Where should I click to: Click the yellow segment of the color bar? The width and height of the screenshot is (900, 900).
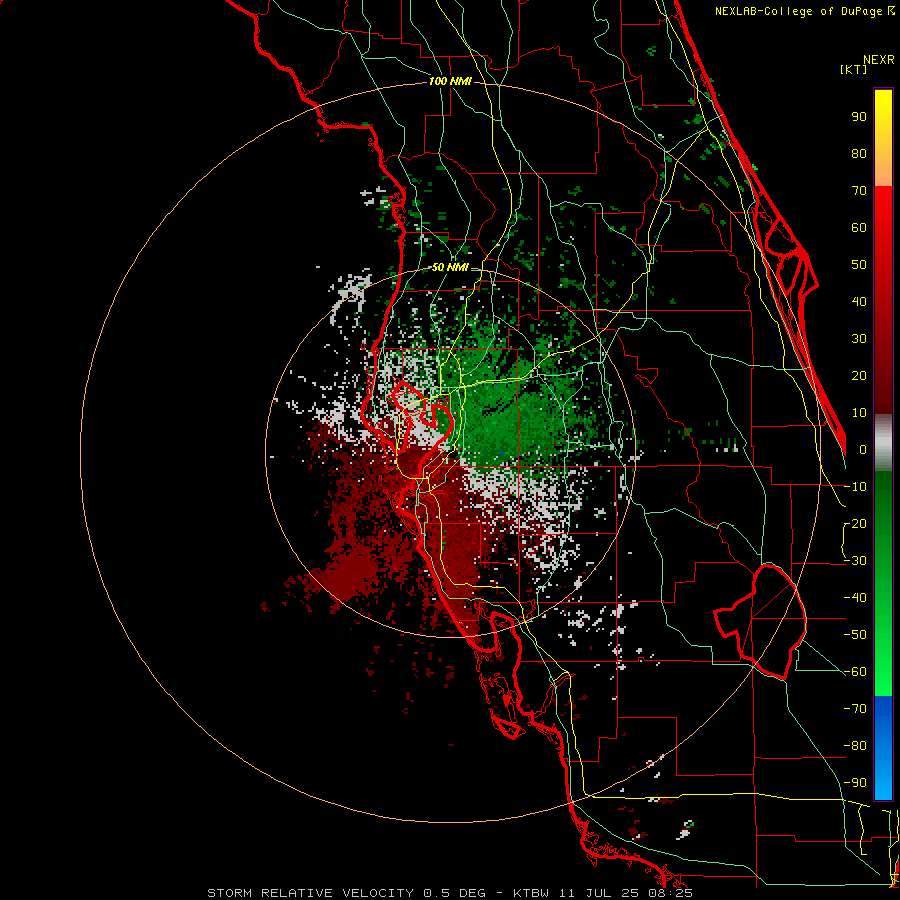click(x=883, y=137)
